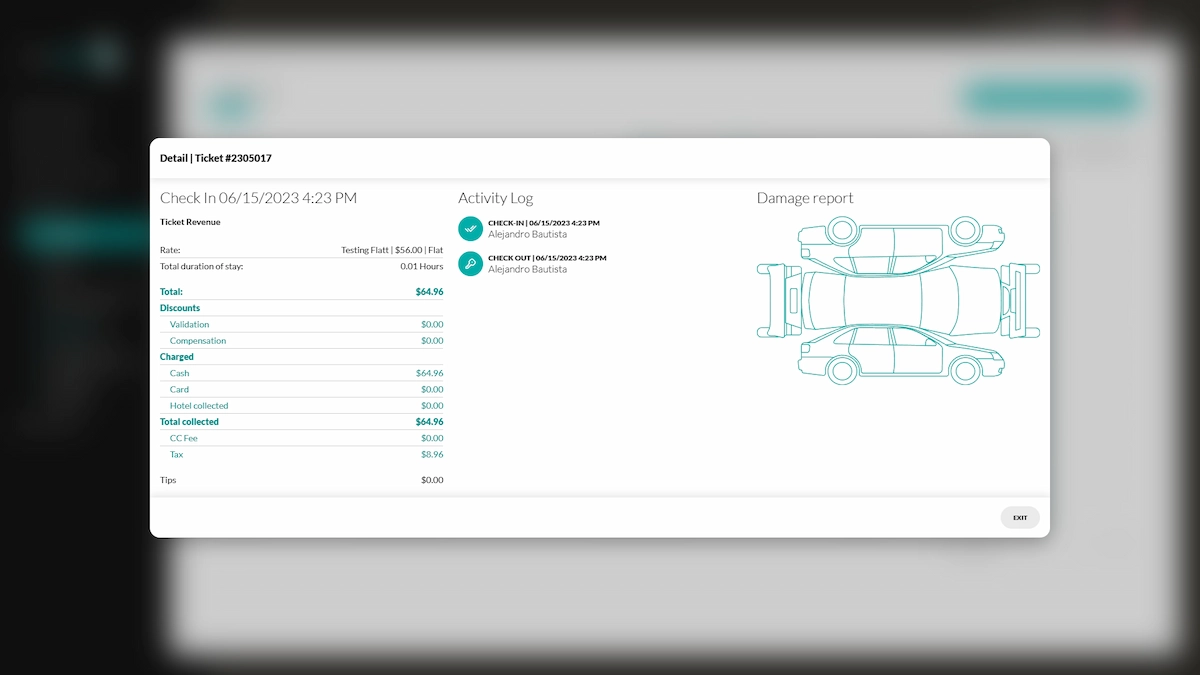Viewport: 1200px width, 675px height.
Task: Click the 'Hotel collected' row label
Action: point(199,406)
